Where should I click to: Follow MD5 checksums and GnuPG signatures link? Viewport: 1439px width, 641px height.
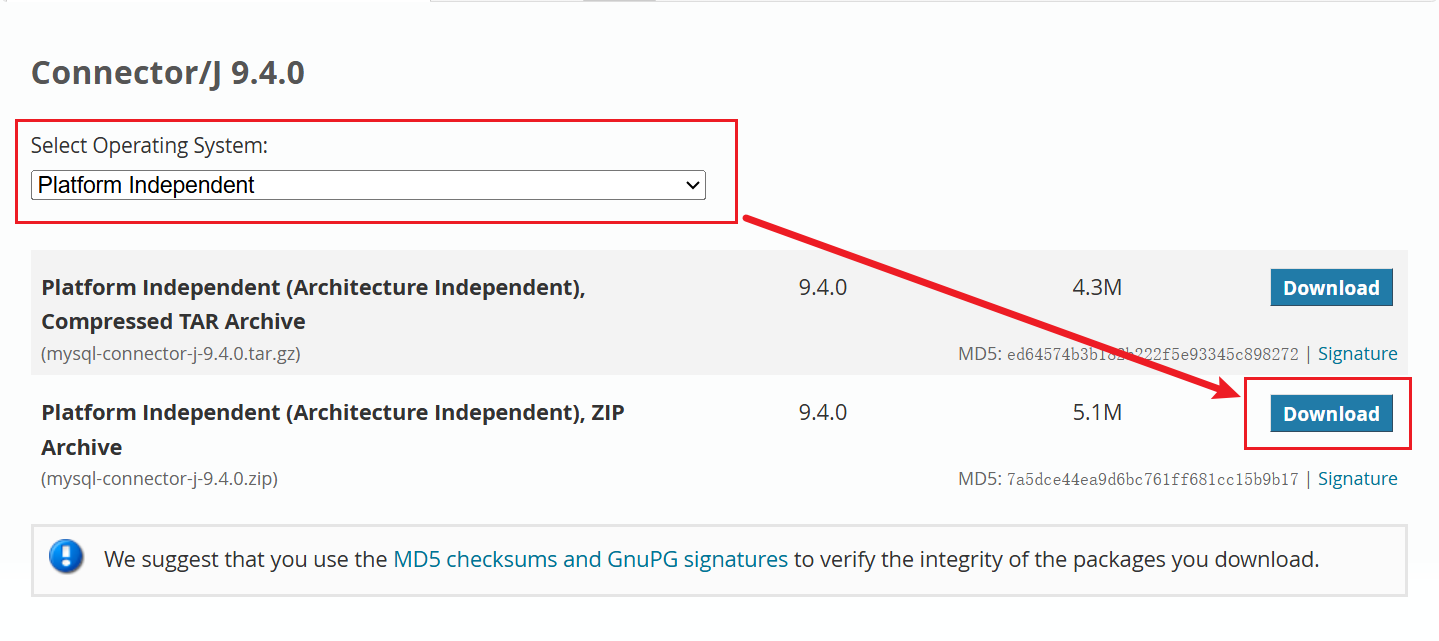click(591, 559)
